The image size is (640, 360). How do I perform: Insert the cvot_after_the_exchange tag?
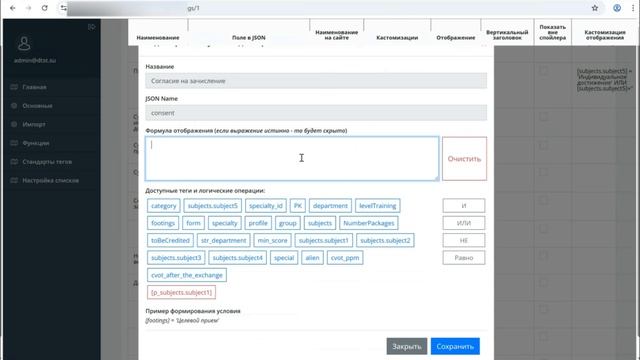187,275
